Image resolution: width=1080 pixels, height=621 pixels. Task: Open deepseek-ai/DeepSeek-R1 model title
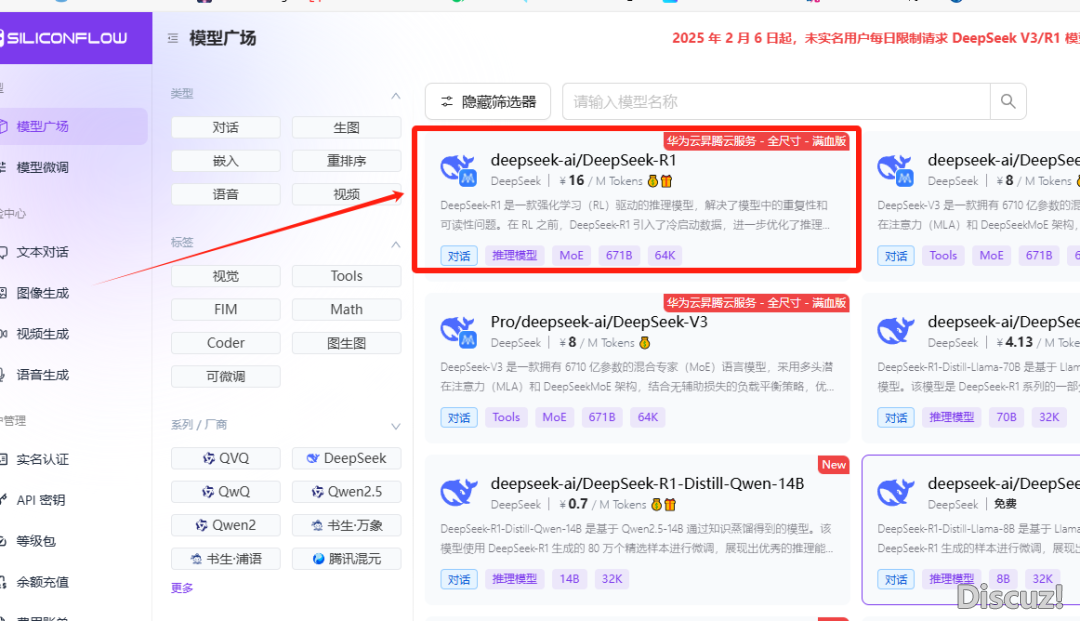pyautogui.click(x=583, y=160)
